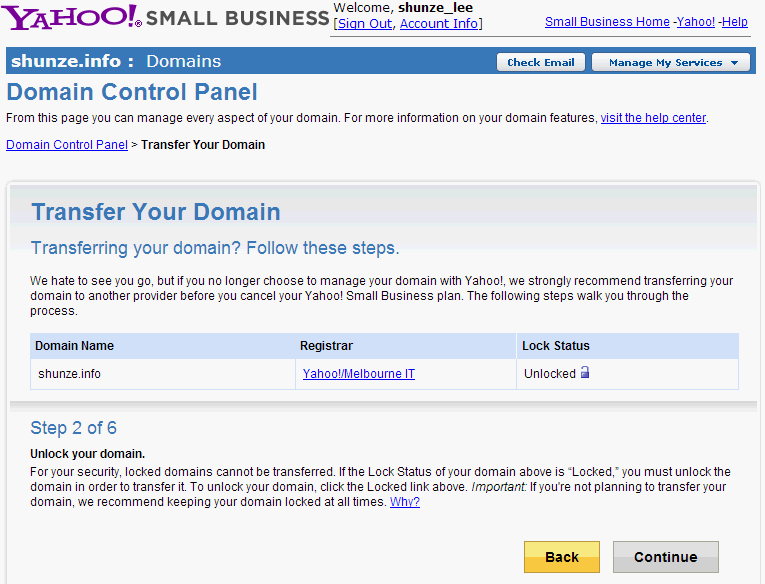Click the Domains label in blue bar

tap(183, 61)
